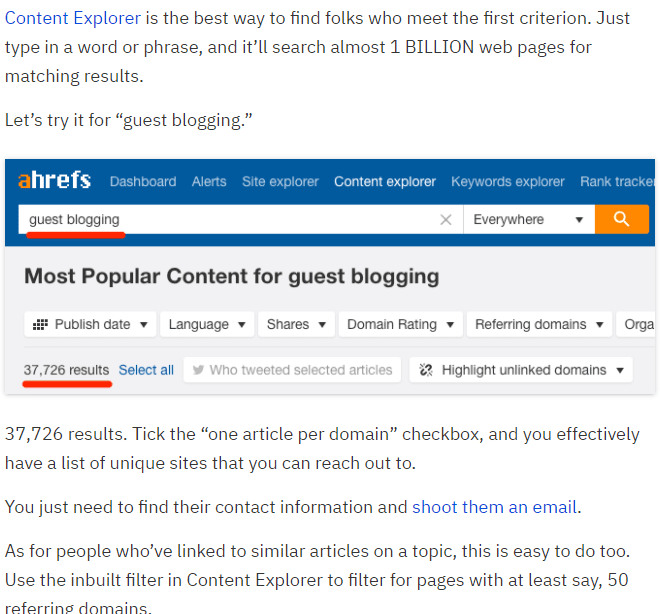Expand the Domain Rating filter

[399, 325]
